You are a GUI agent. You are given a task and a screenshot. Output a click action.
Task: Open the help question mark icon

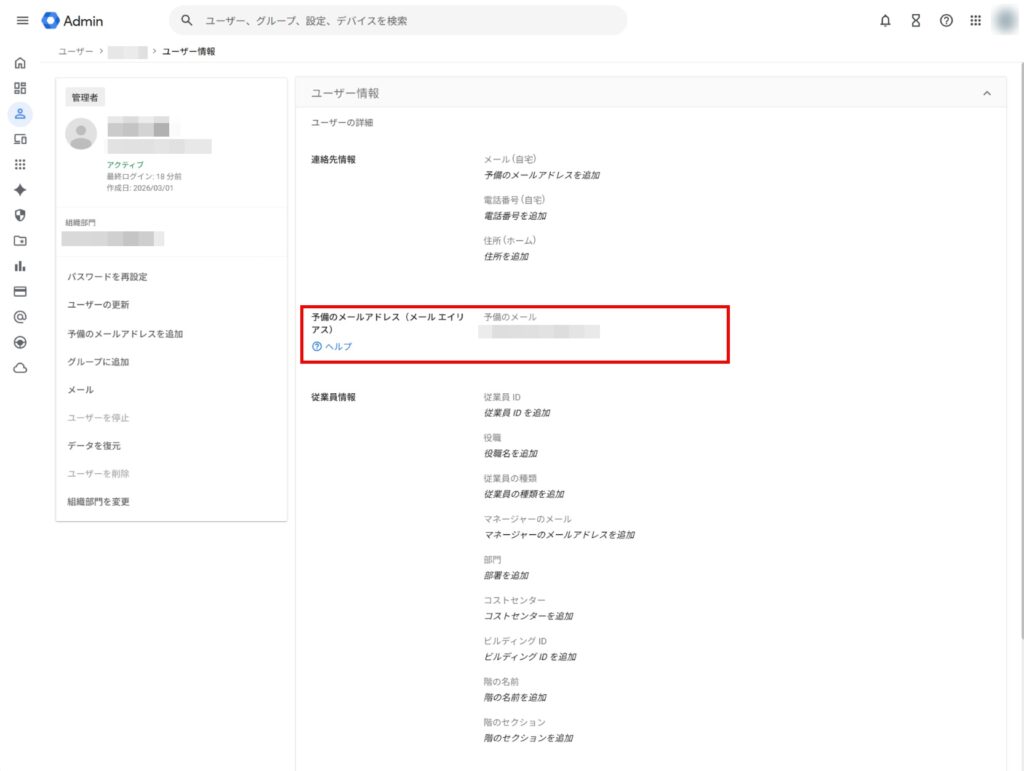point(944,20)
